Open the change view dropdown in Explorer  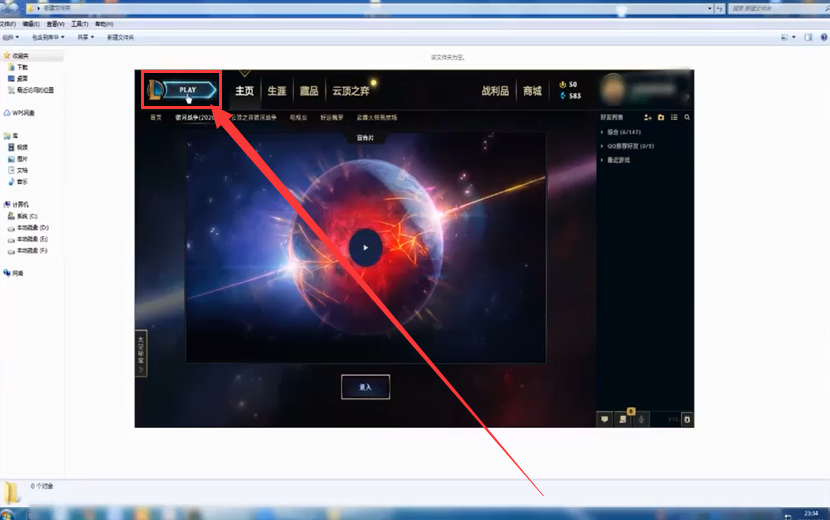tap(793, 38)
